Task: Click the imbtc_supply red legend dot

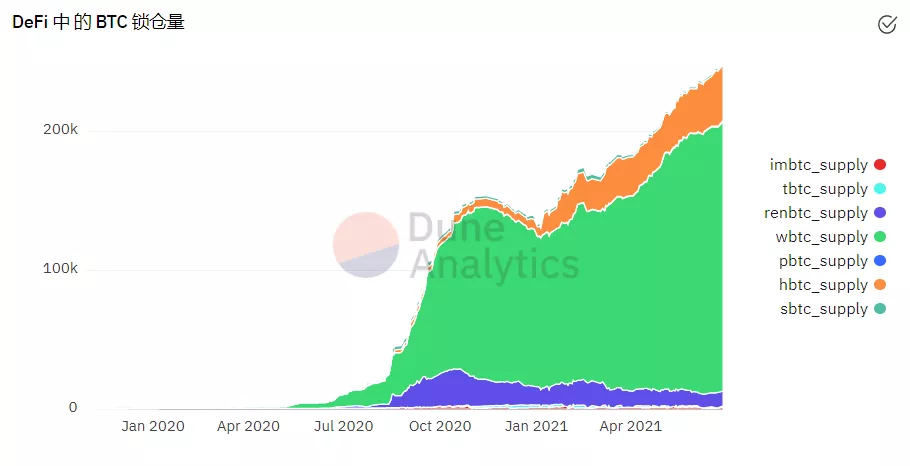Action: pos(880,165)
